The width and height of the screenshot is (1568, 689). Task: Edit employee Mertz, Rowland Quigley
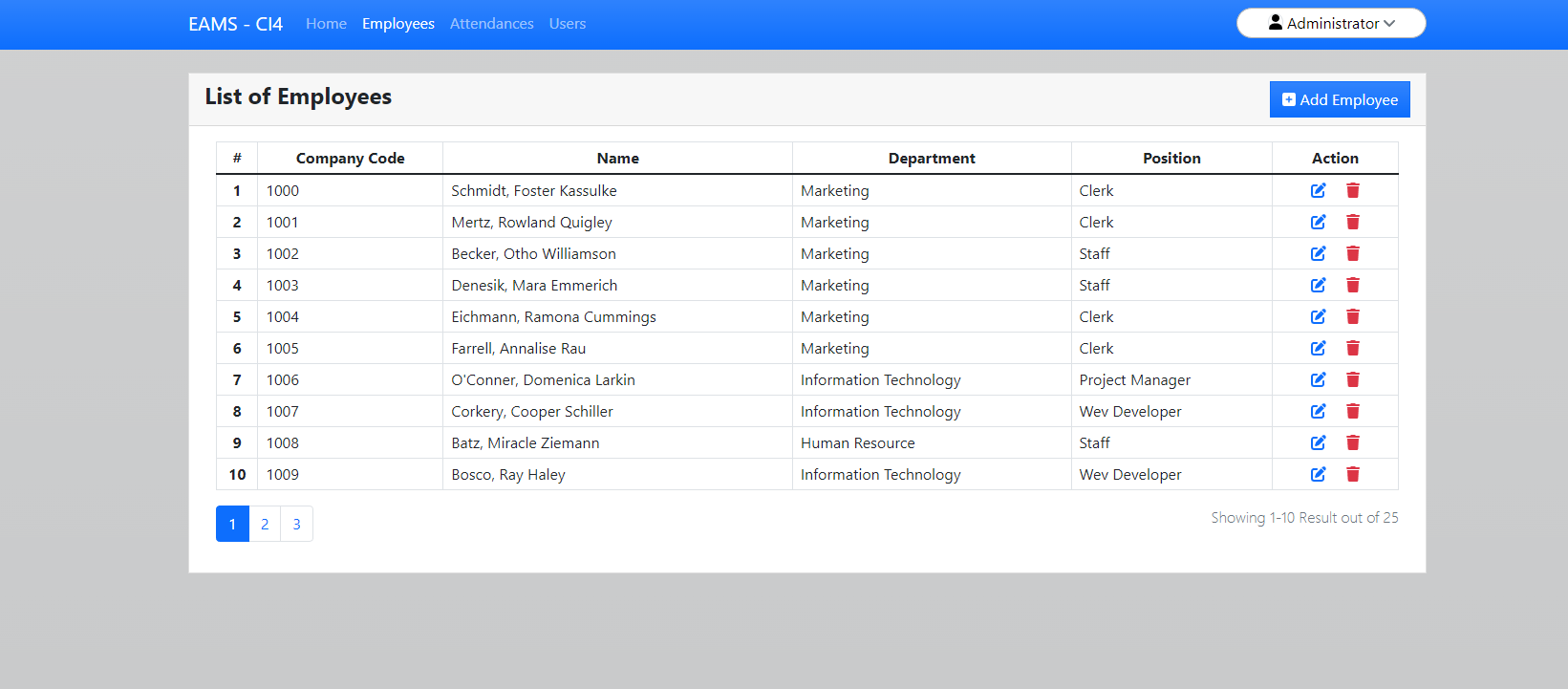1318,222
